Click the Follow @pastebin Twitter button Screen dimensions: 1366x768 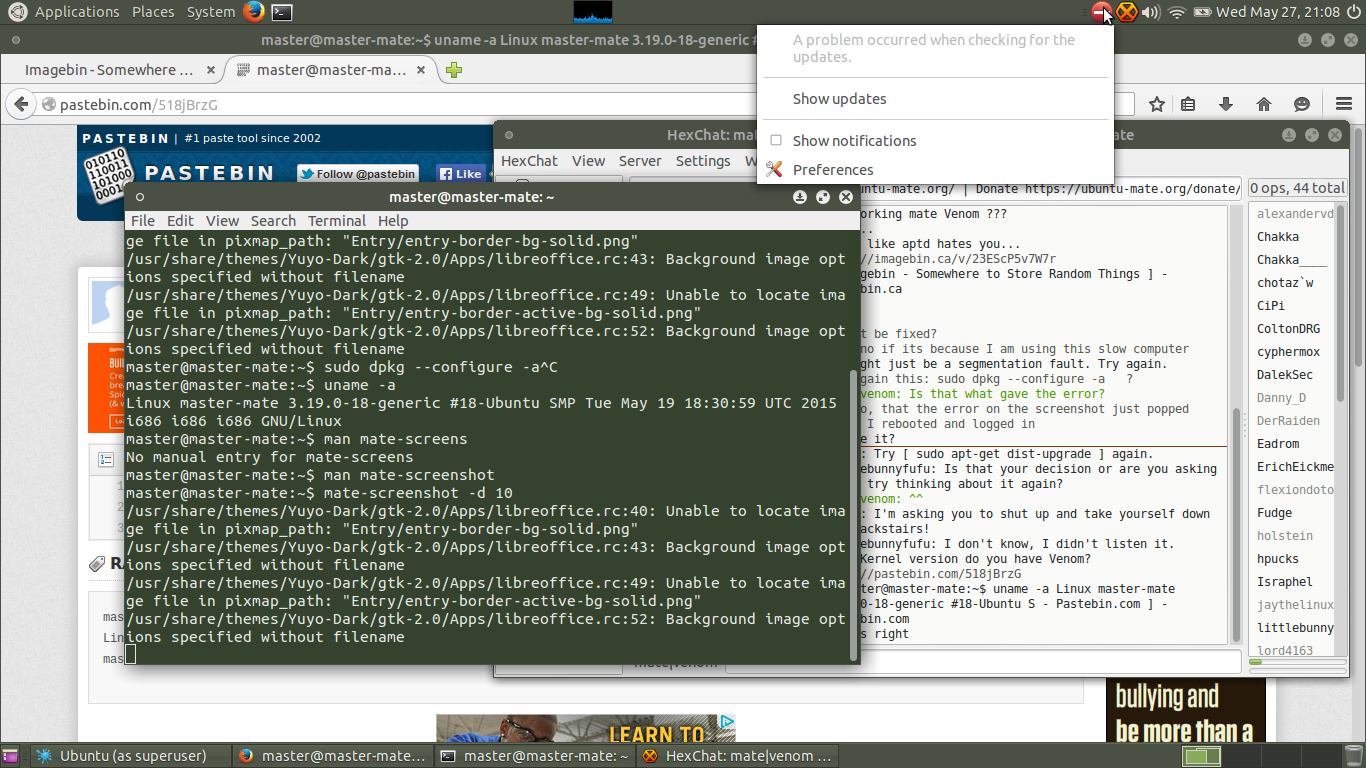tap(357, 174)
